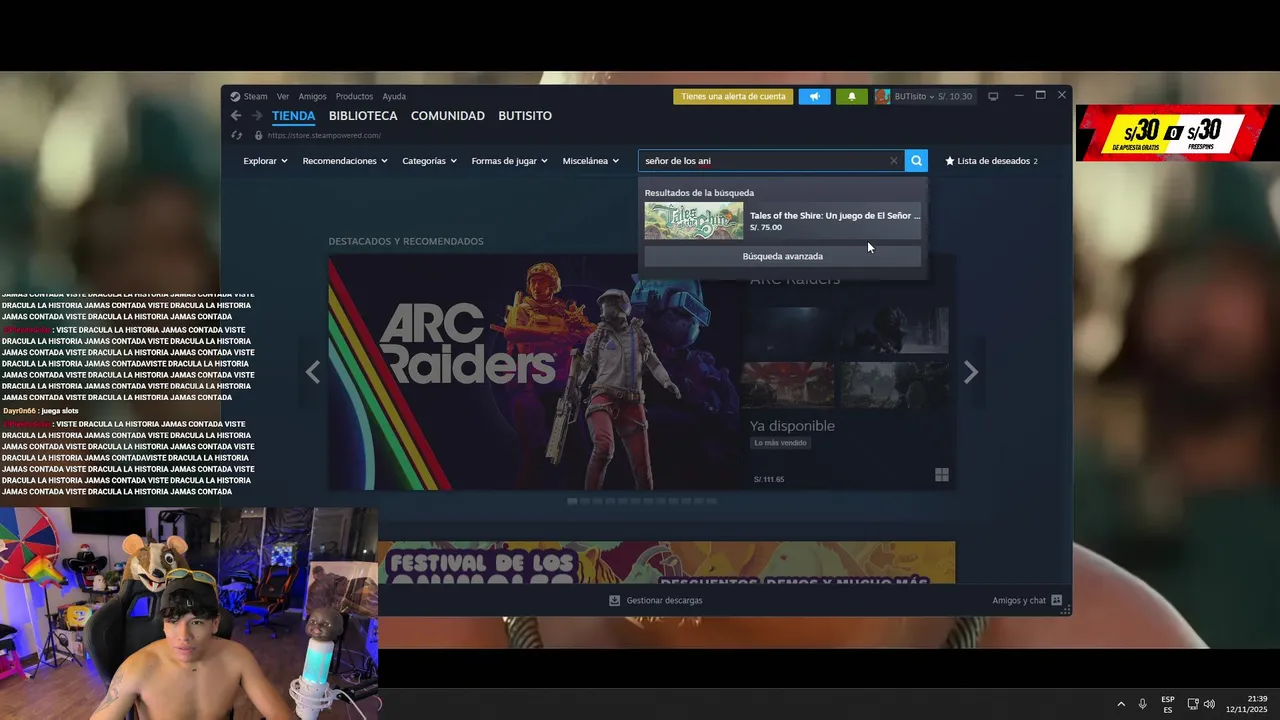Reload the store page with the refresh icon

click(236, 135)
